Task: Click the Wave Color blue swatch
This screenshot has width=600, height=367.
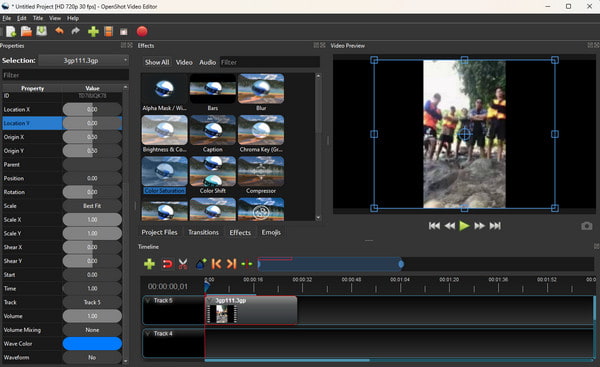Action: click(92, 344)
